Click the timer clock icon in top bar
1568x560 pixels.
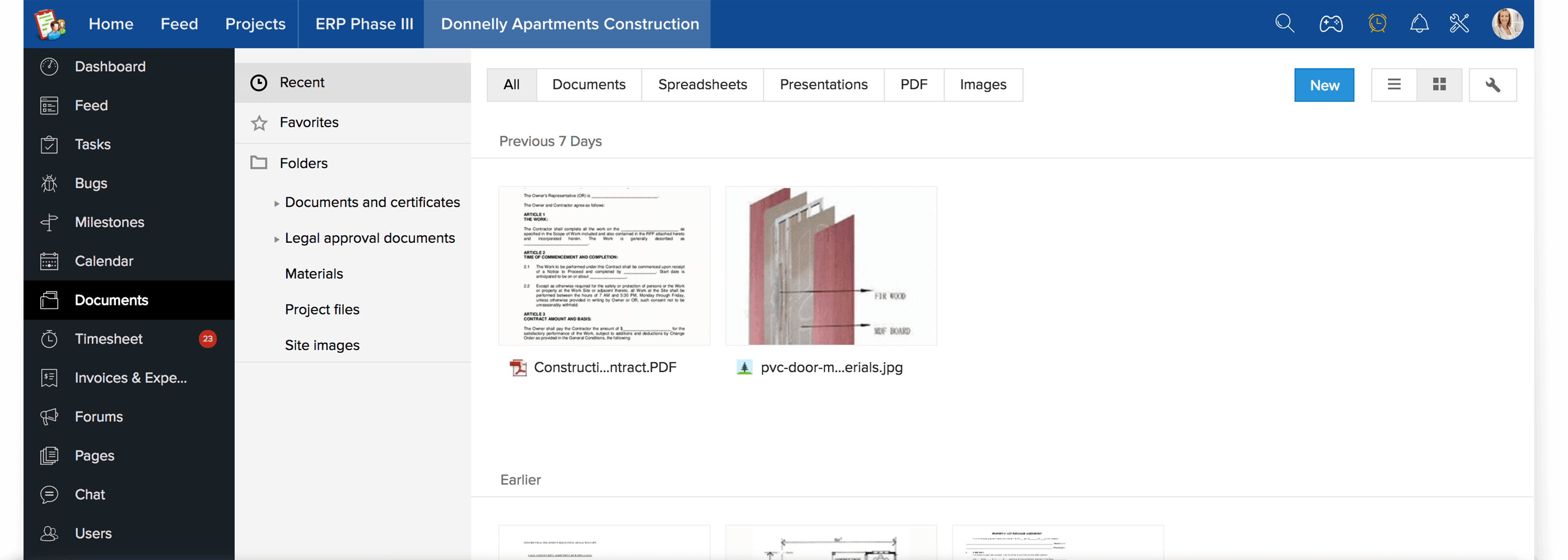[1377, 23]
